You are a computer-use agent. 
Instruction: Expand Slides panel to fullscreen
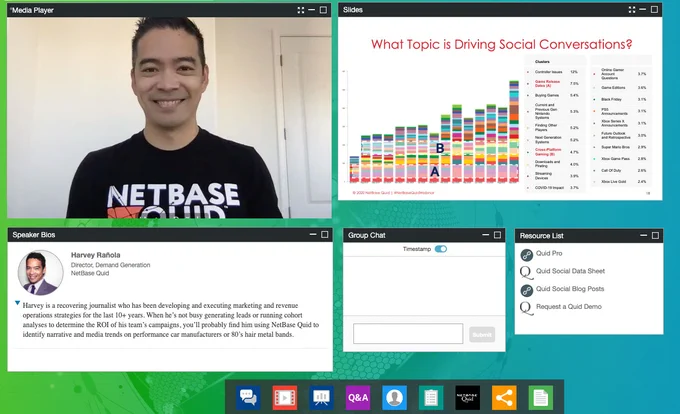tap(632, 10)
